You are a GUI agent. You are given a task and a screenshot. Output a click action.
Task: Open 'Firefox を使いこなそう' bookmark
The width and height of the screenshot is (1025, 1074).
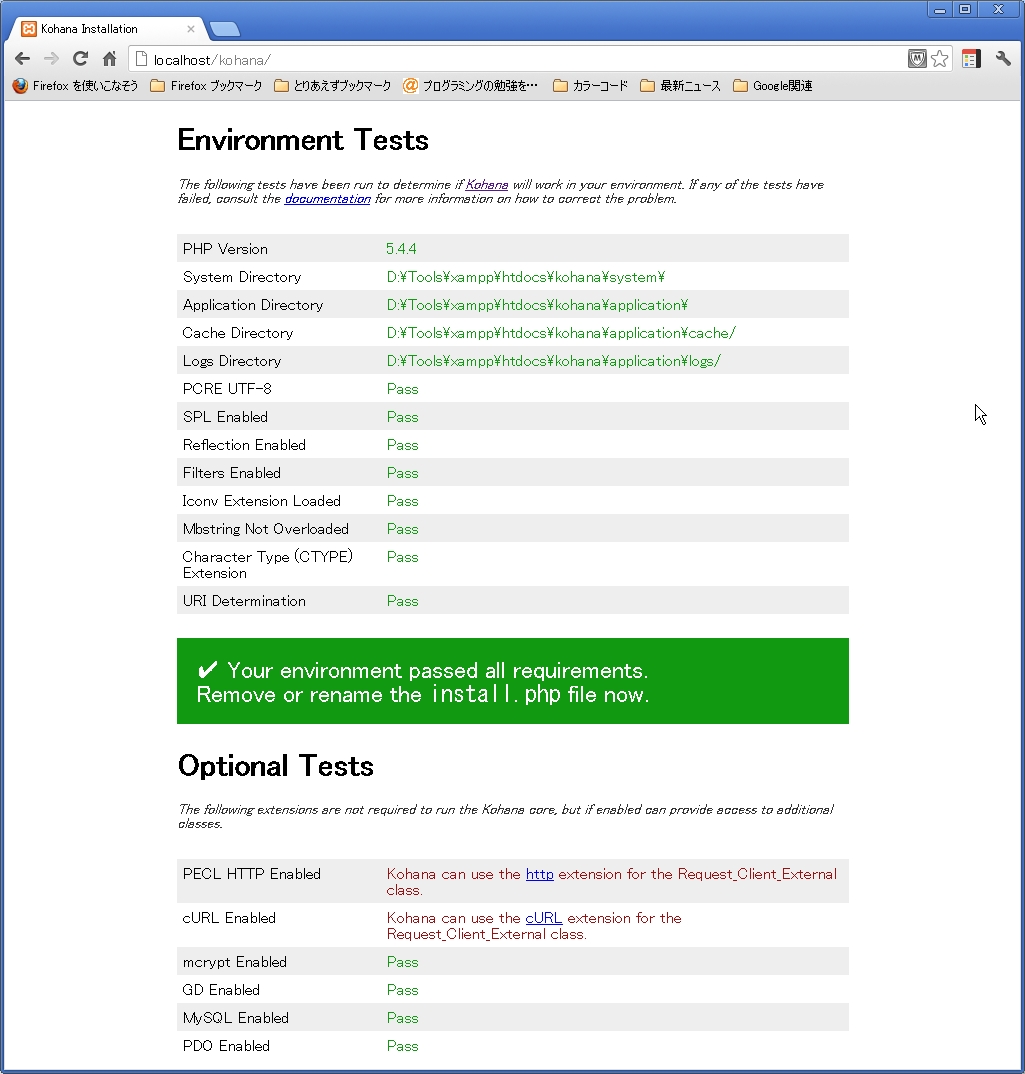coord(75,86)
